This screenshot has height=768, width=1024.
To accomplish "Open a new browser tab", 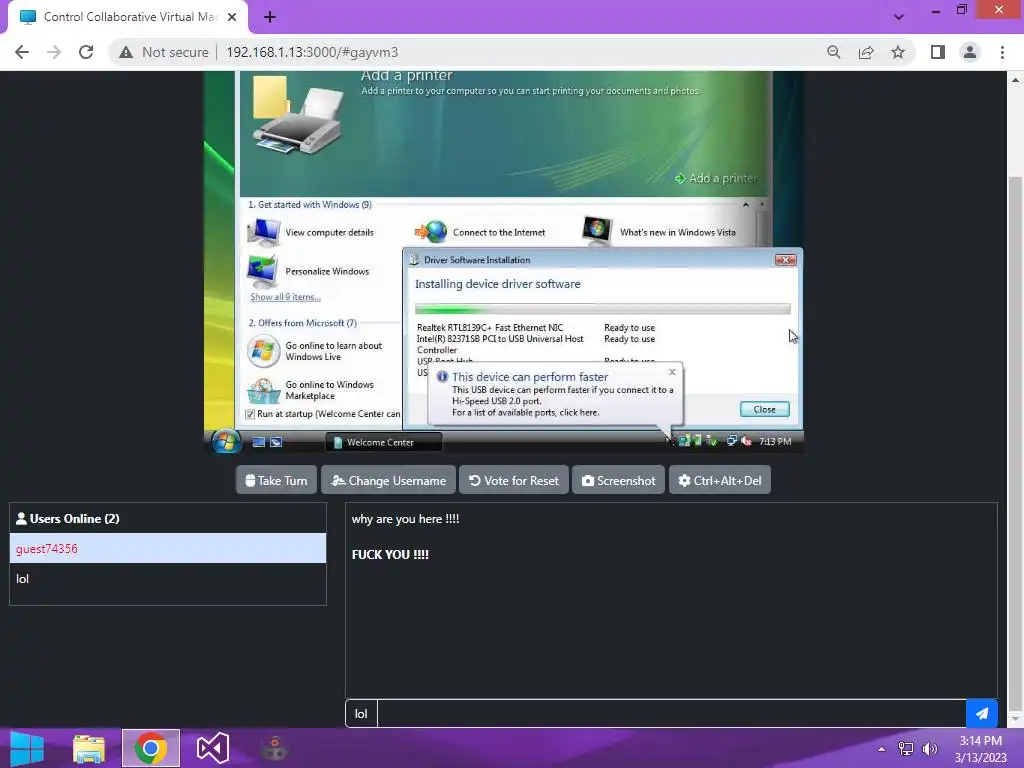I will [270, 18].
